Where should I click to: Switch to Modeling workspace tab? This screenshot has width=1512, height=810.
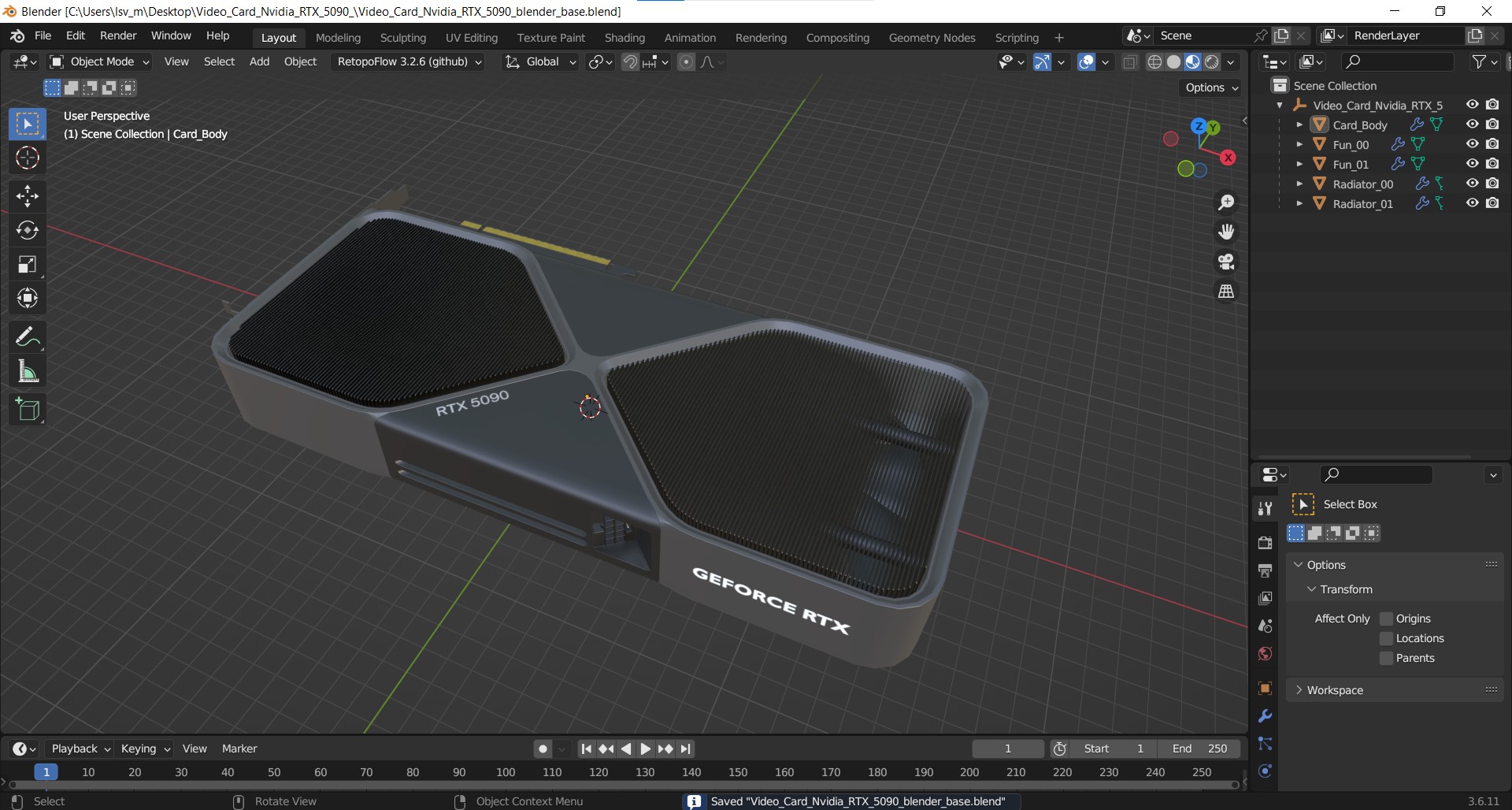click(338, 38)
